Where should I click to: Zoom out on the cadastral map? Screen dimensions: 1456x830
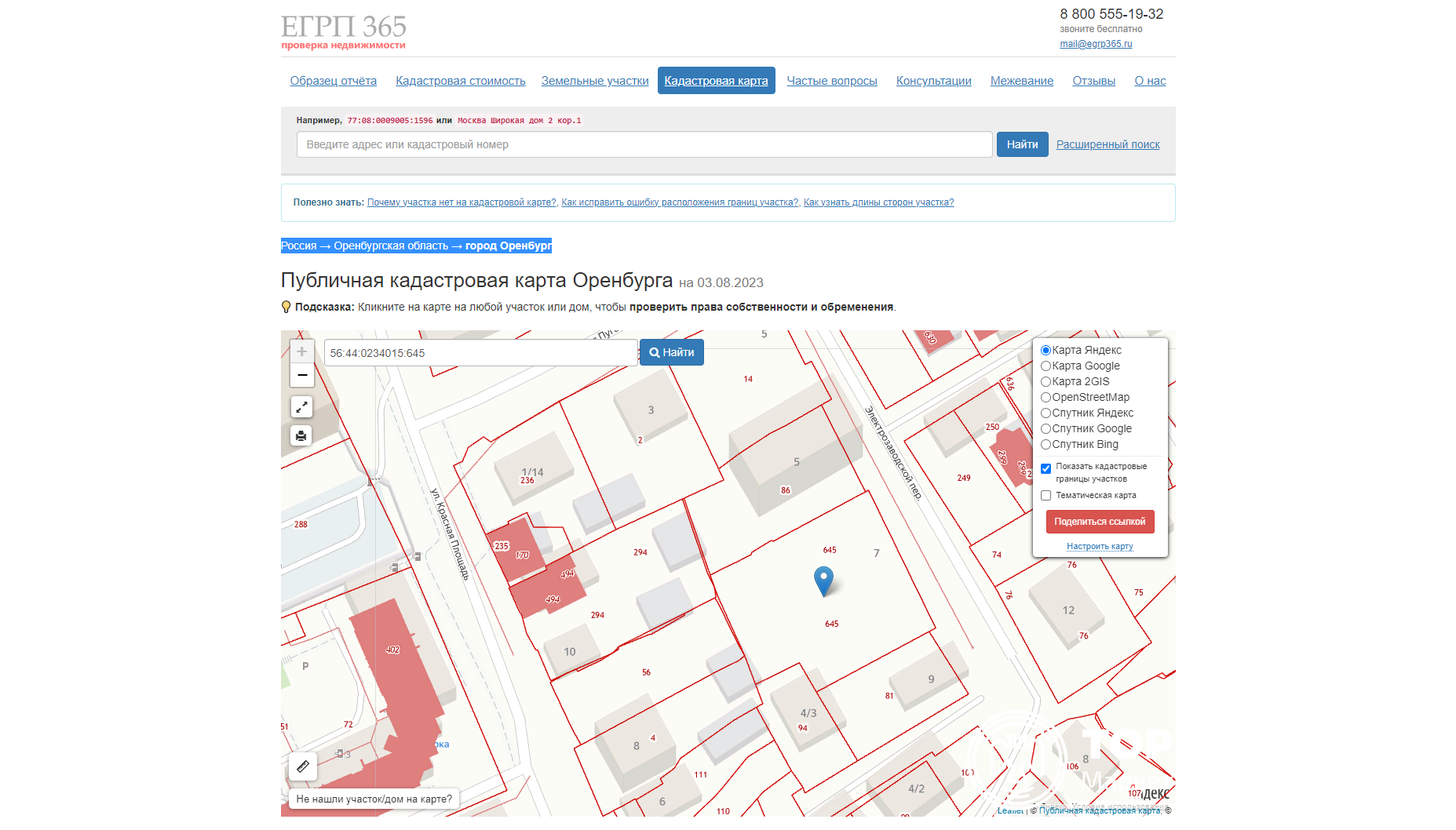[x=301, y=375]
